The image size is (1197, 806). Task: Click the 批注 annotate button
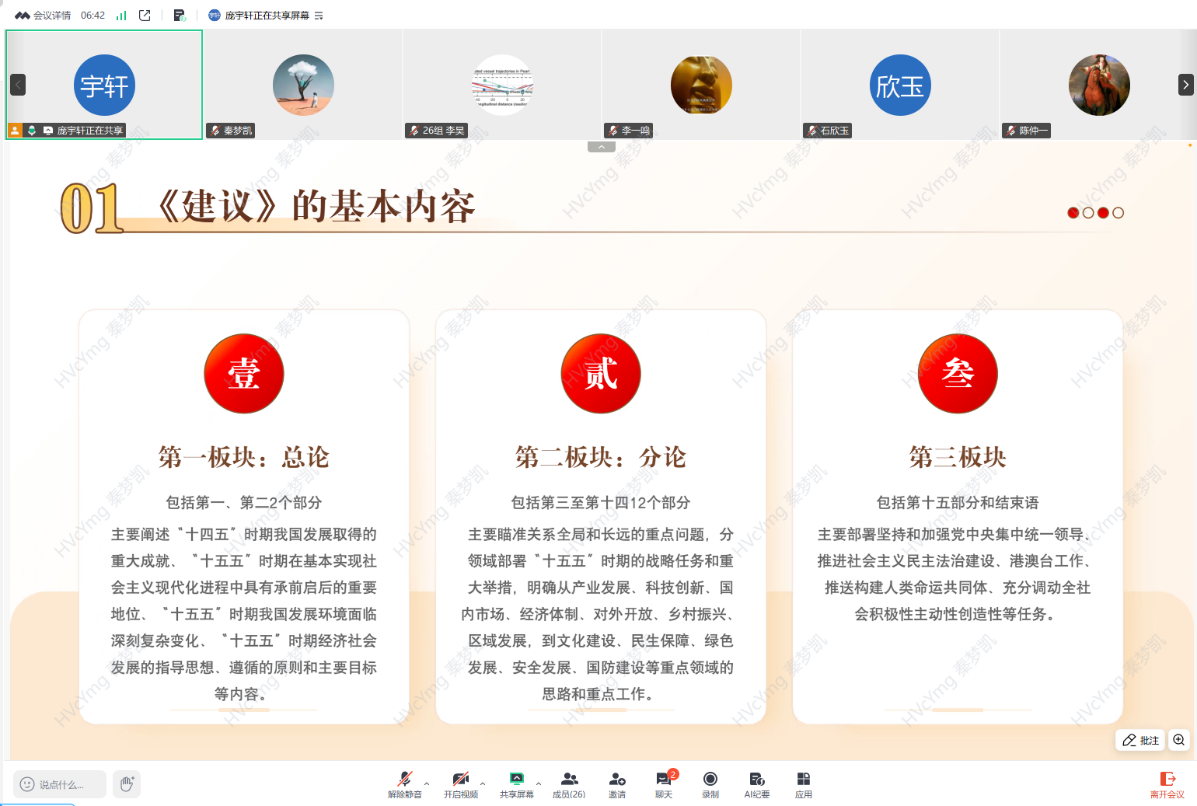(1140, 740)
